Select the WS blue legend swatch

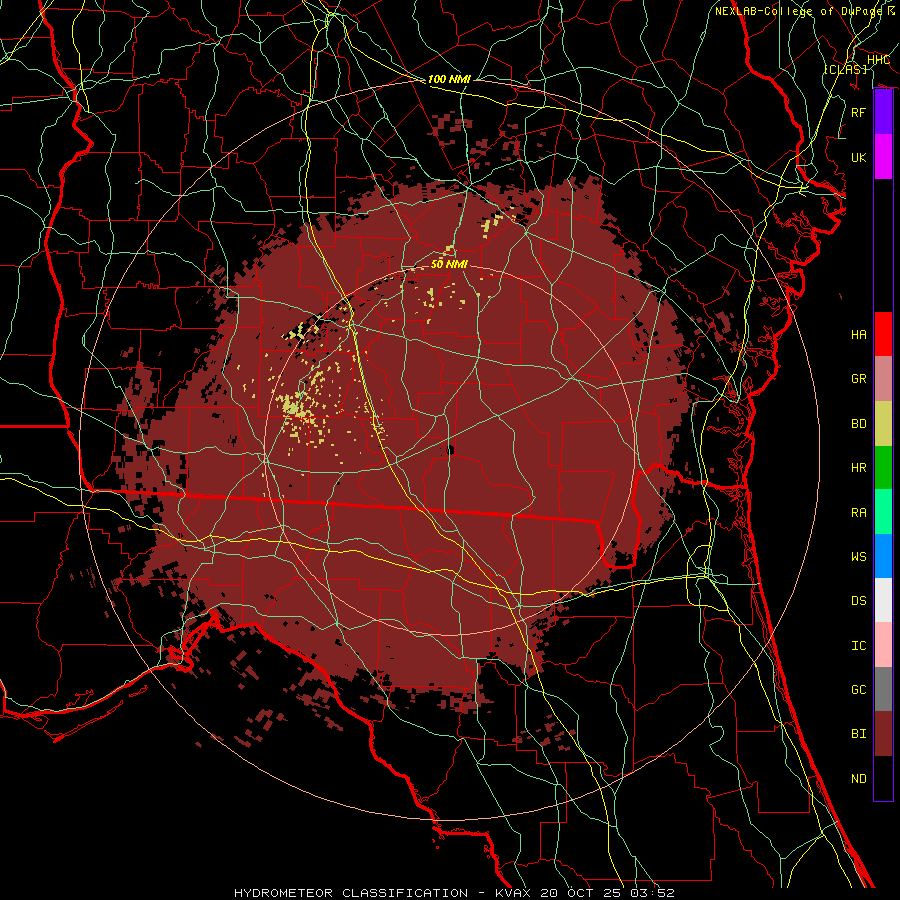pyautogui.click(x=883, y=556)
